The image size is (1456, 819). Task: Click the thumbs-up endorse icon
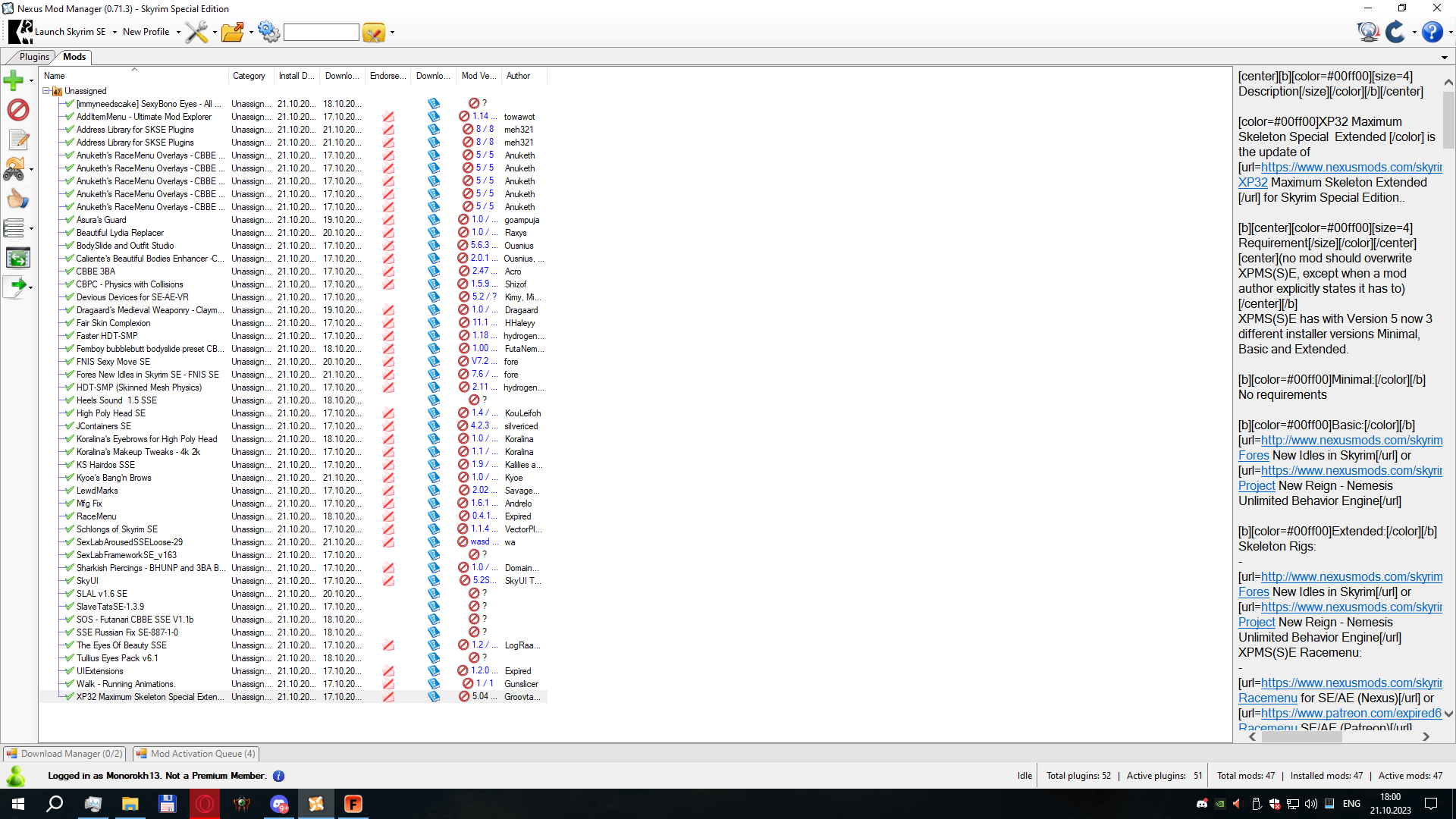17,199
